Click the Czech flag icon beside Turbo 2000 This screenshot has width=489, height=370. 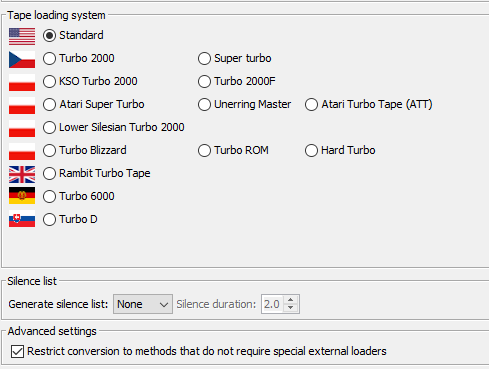pos(22,59)
